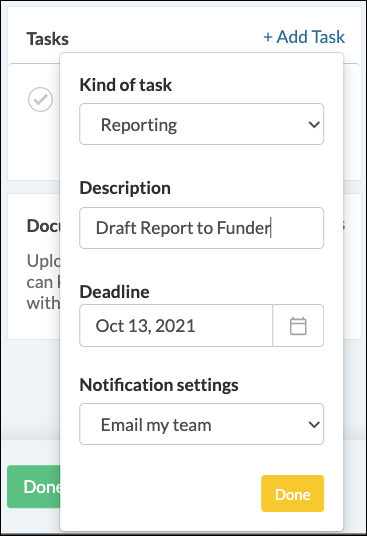Click the Kind of task label

pyautogui.click(x=126, y=85)
